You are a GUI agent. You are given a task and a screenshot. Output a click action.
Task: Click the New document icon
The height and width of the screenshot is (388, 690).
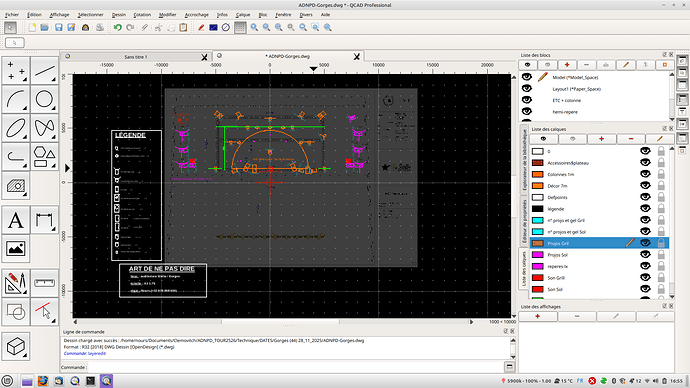pos(32,27)
